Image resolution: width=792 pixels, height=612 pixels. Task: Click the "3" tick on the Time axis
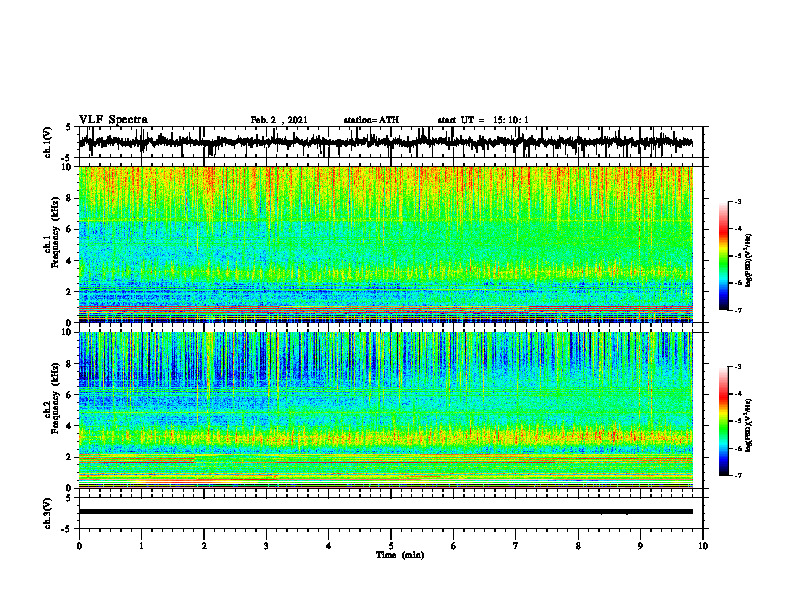(x=266, y=546)
